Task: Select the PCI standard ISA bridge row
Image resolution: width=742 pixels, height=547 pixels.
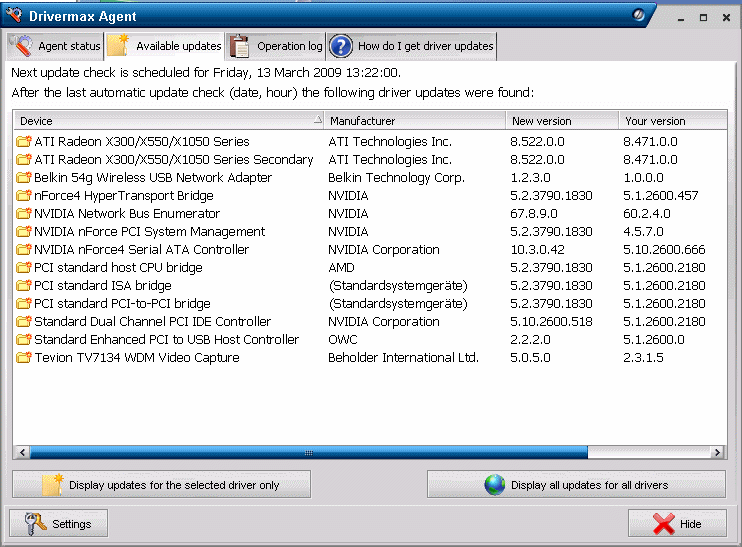Action: [370, 285]
